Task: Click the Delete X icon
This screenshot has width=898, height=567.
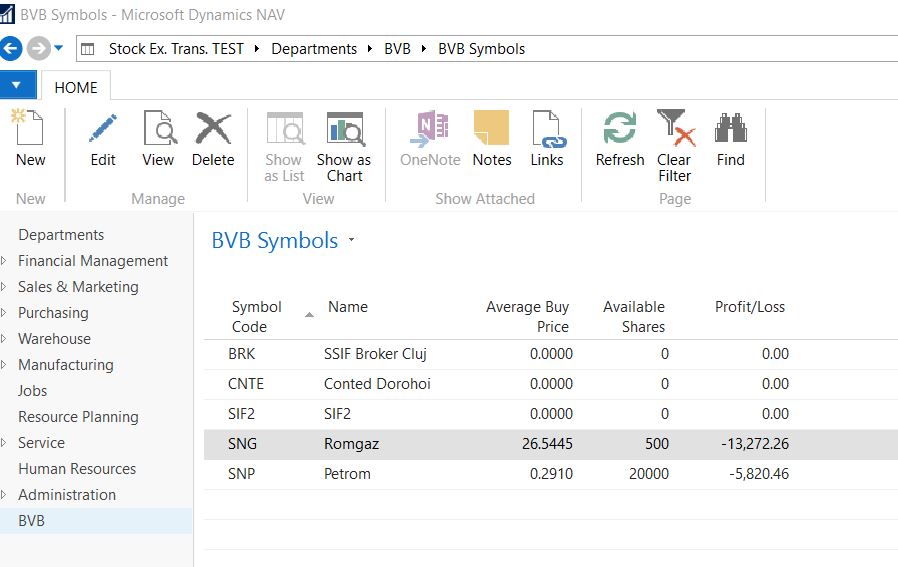Action: [213, 127]
